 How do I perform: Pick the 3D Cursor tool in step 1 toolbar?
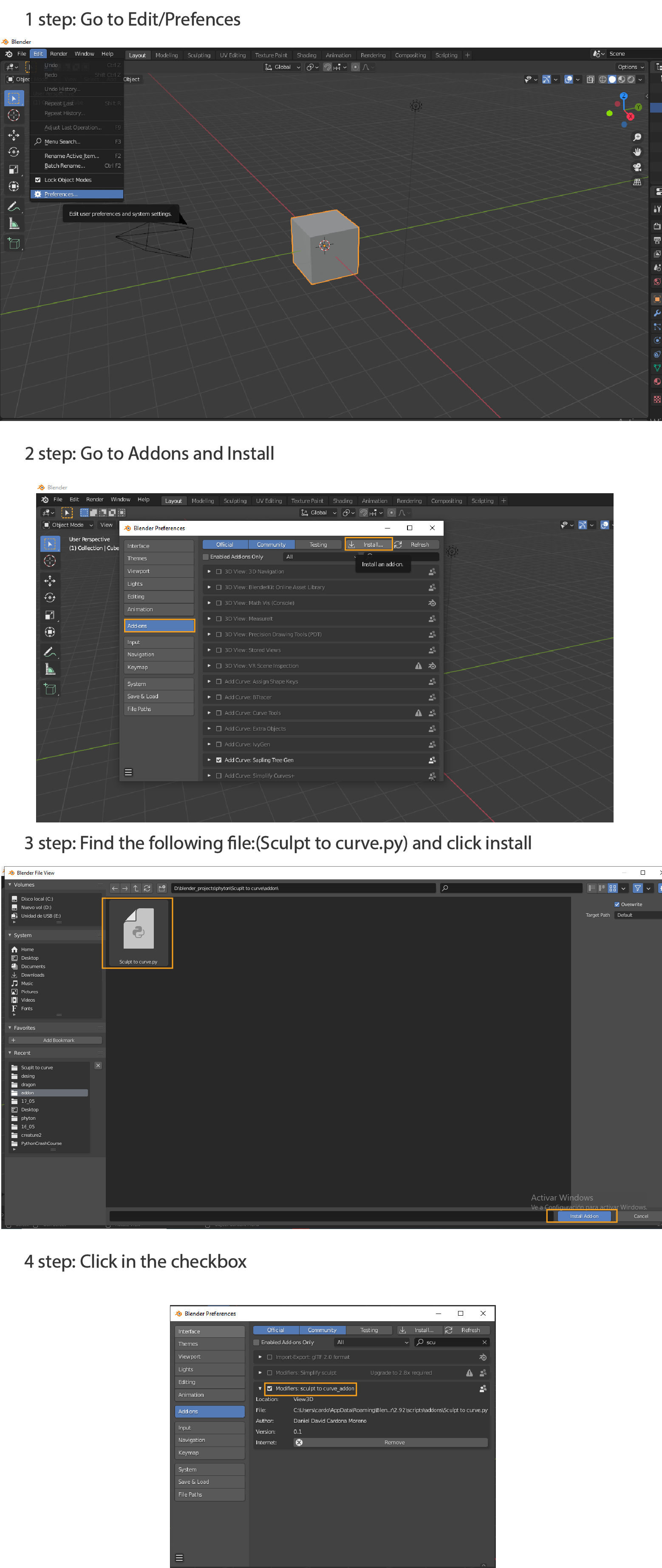(x=14, y=116)
